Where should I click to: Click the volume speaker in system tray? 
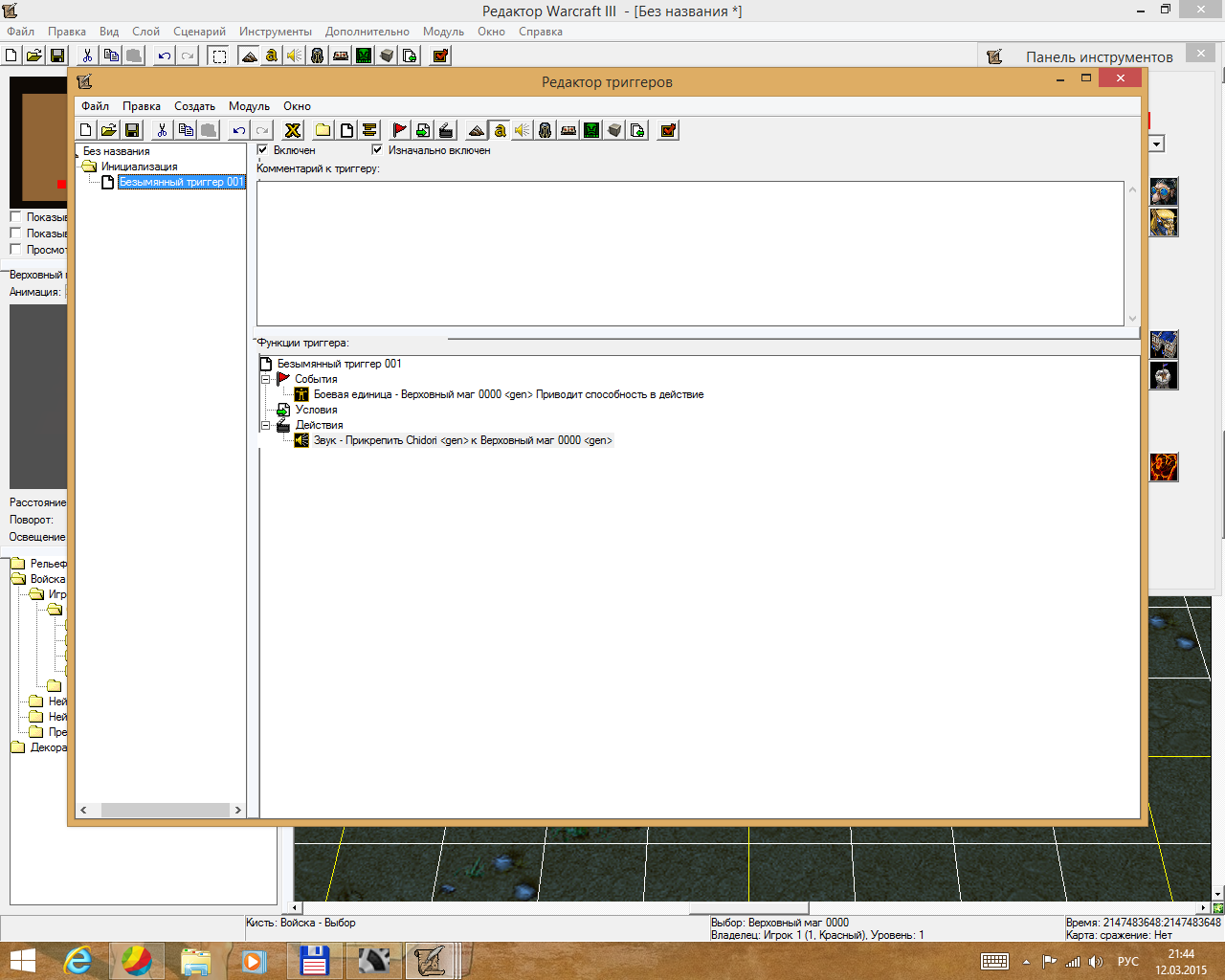(x=1096, y=961)
